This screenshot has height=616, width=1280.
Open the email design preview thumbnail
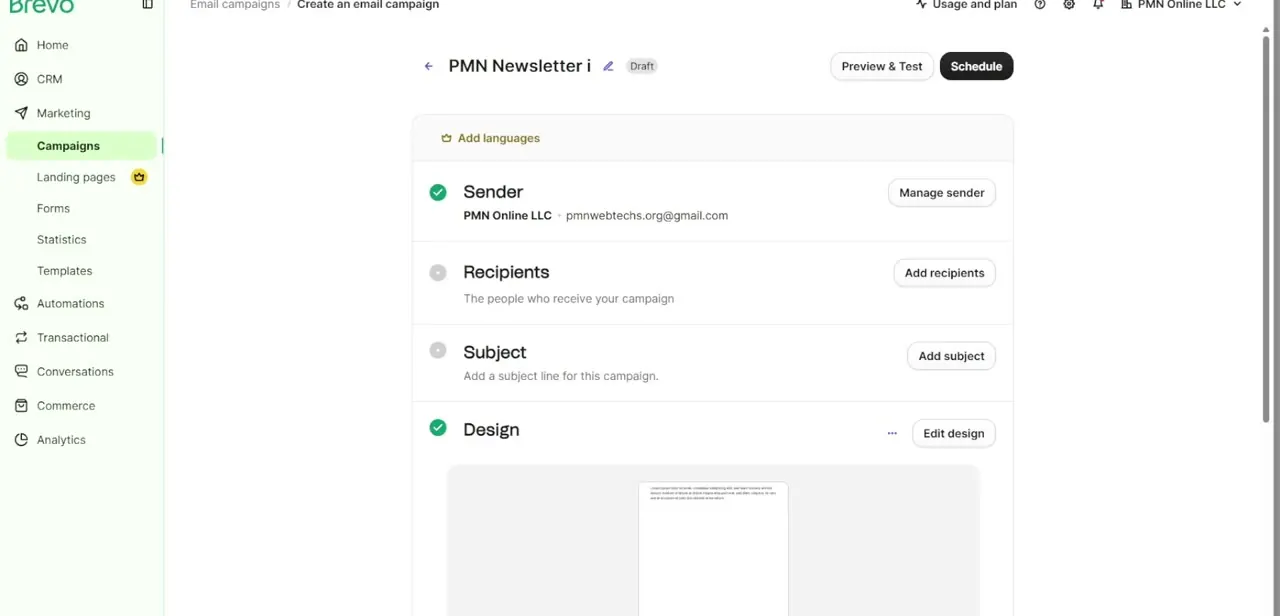[713, 548]
